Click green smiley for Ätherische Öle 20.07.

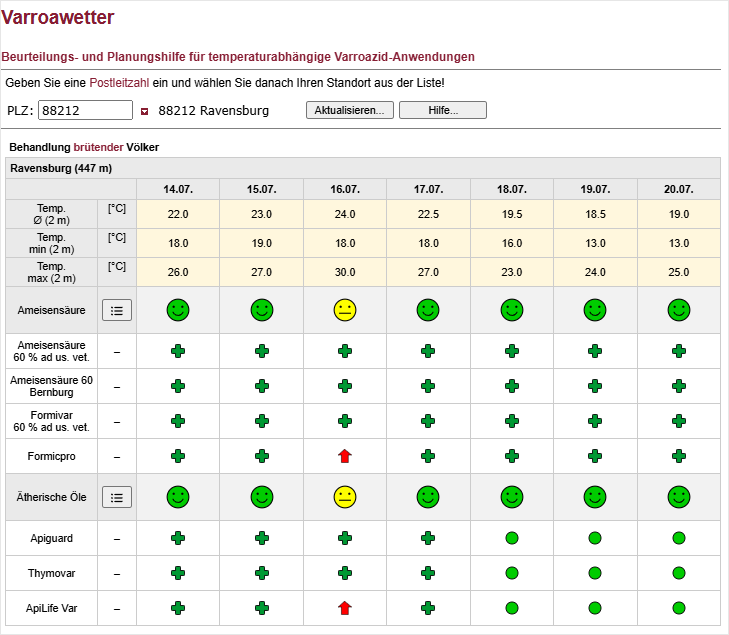pyautogui.click(x=679, y=497)
